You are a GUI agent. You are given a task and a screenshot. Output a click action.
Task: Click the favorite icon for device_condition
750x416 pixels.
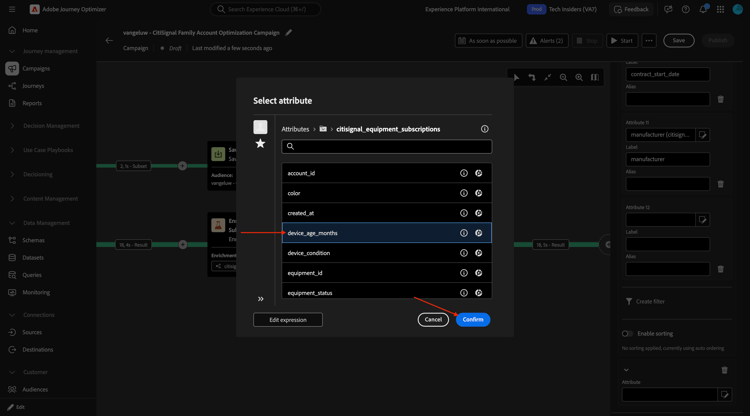[x=478, y=253]
